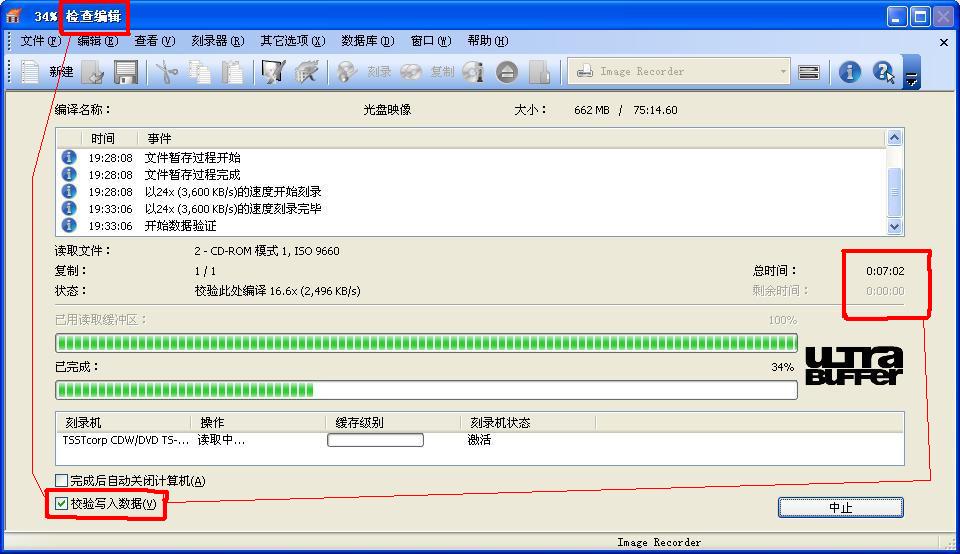Click the toolbar icon before the 刻录 burn button
960x554 pixels.
306,72
